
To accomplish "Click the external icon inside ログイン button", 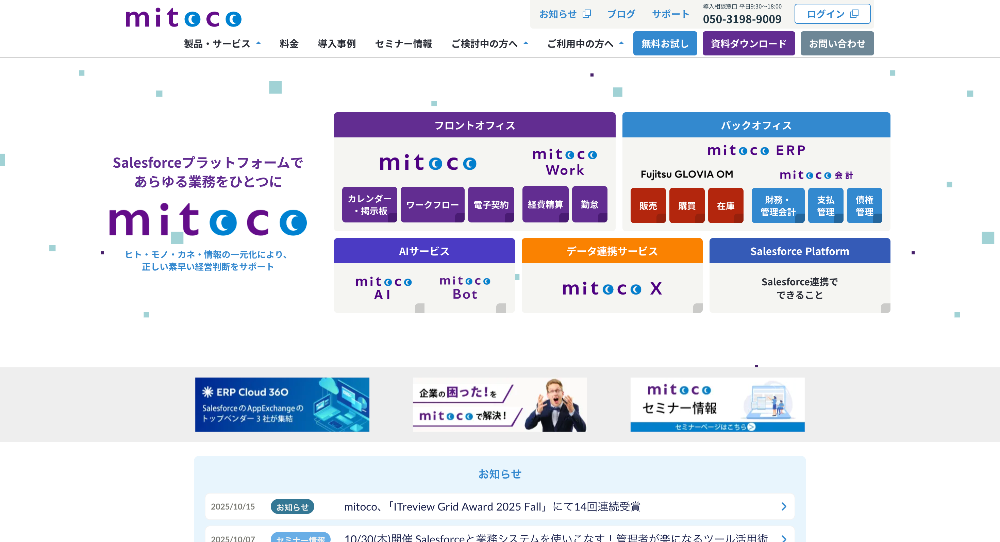I will [855, 13].
